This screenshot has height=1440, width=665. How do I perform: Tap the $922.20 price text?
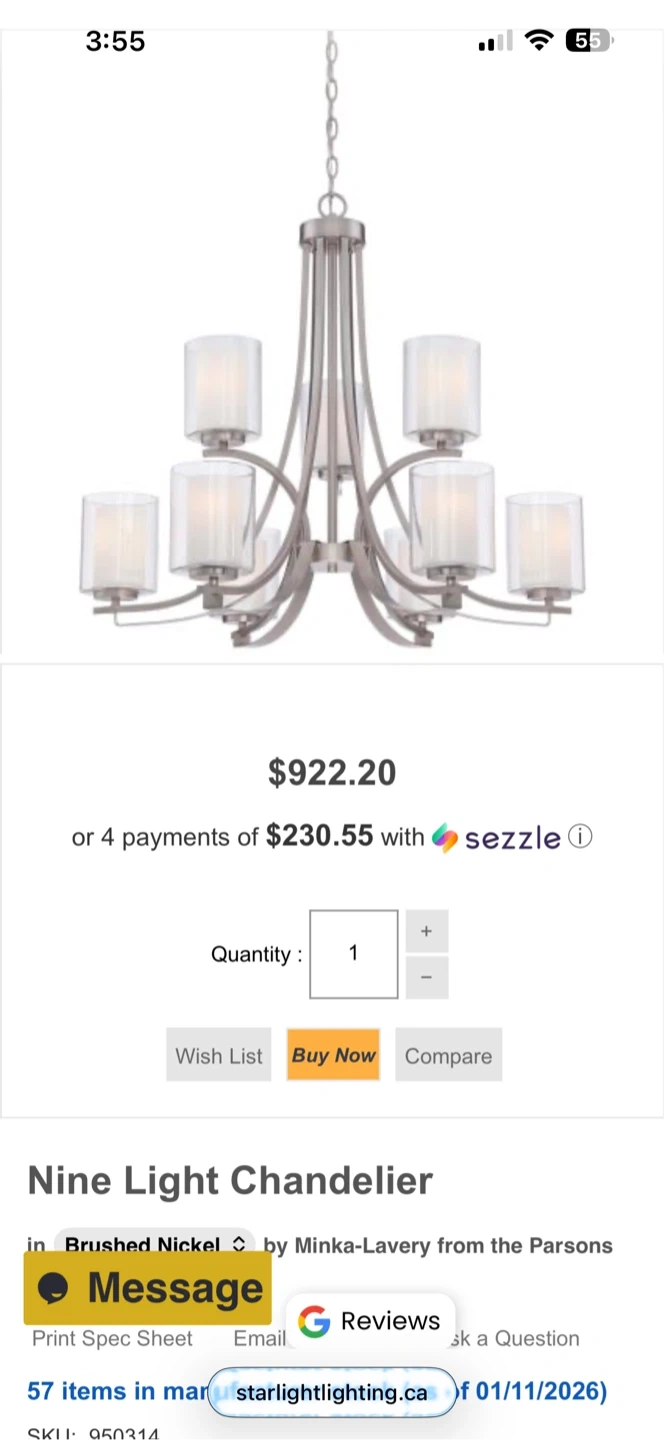(332, 772)
